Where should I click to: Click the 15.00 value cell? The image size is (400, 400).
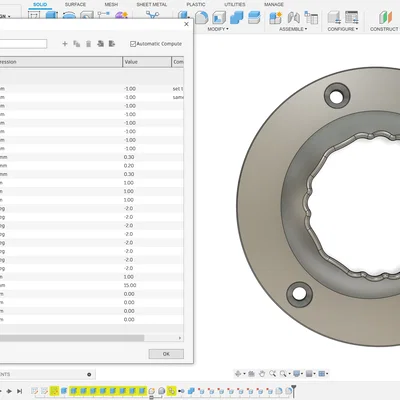point(130,285)
